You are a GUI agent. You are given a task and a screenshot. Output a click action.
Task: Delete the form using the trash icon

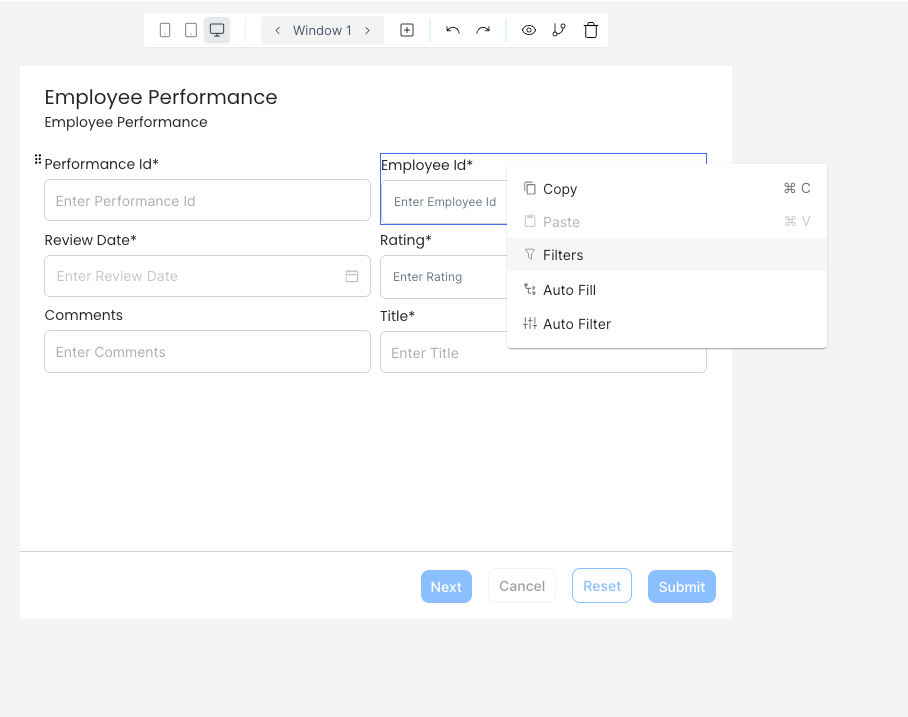(x=591, y=29)
